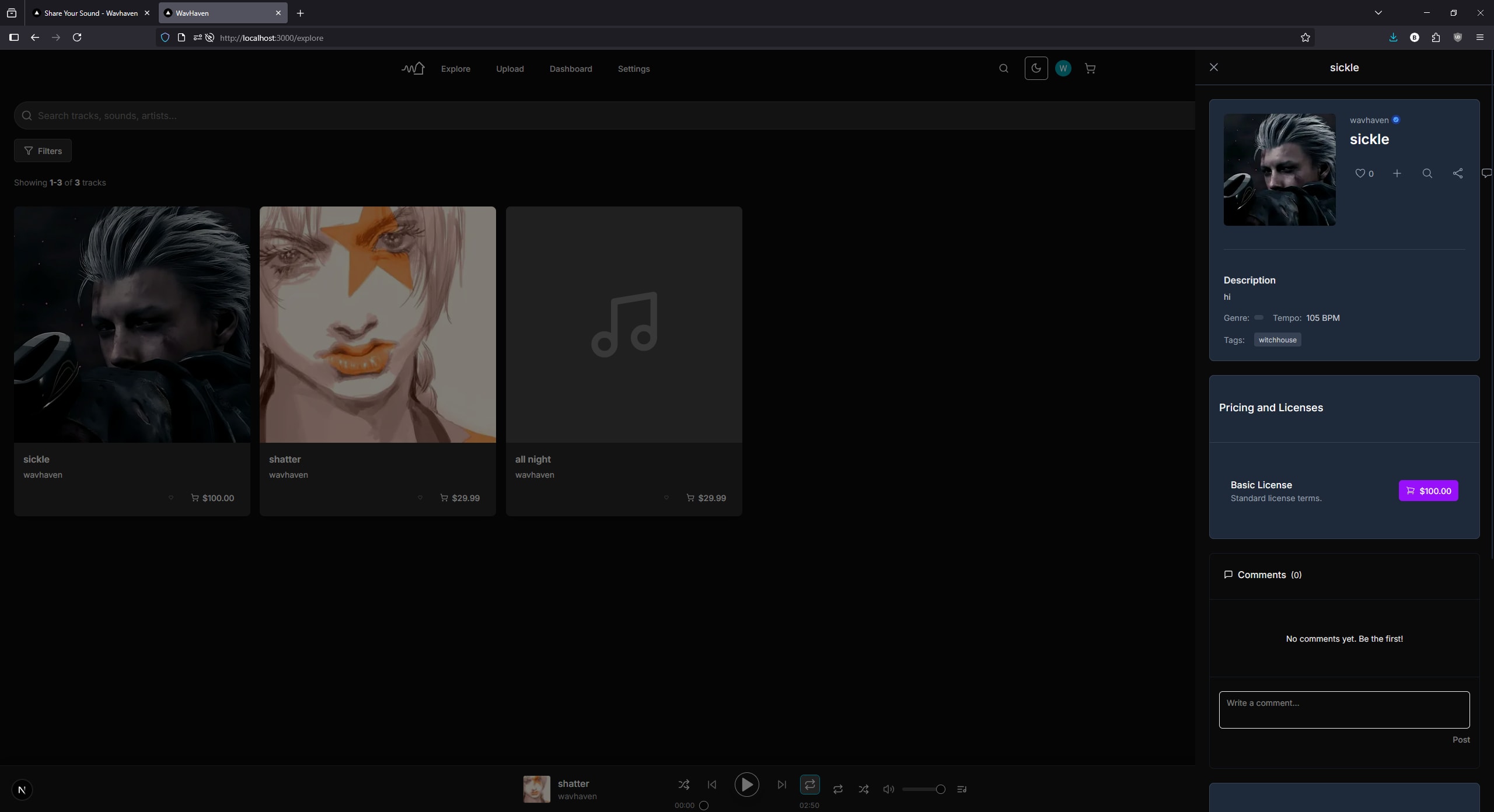Switch to the Share Your Sound - Wavhaven tab
The width and height of the screenshot is (1494, 812).
(x=91, y=13)
